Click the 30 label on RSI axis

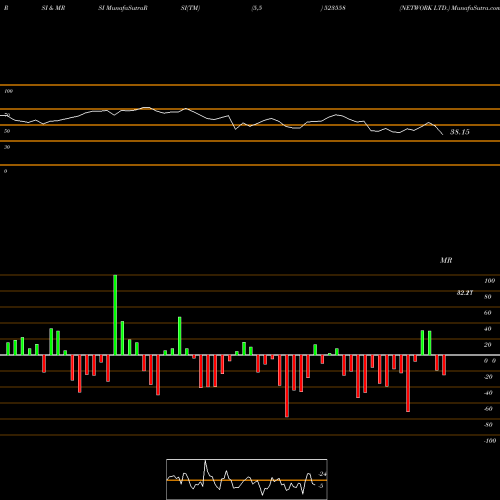[x=7, y=147]
